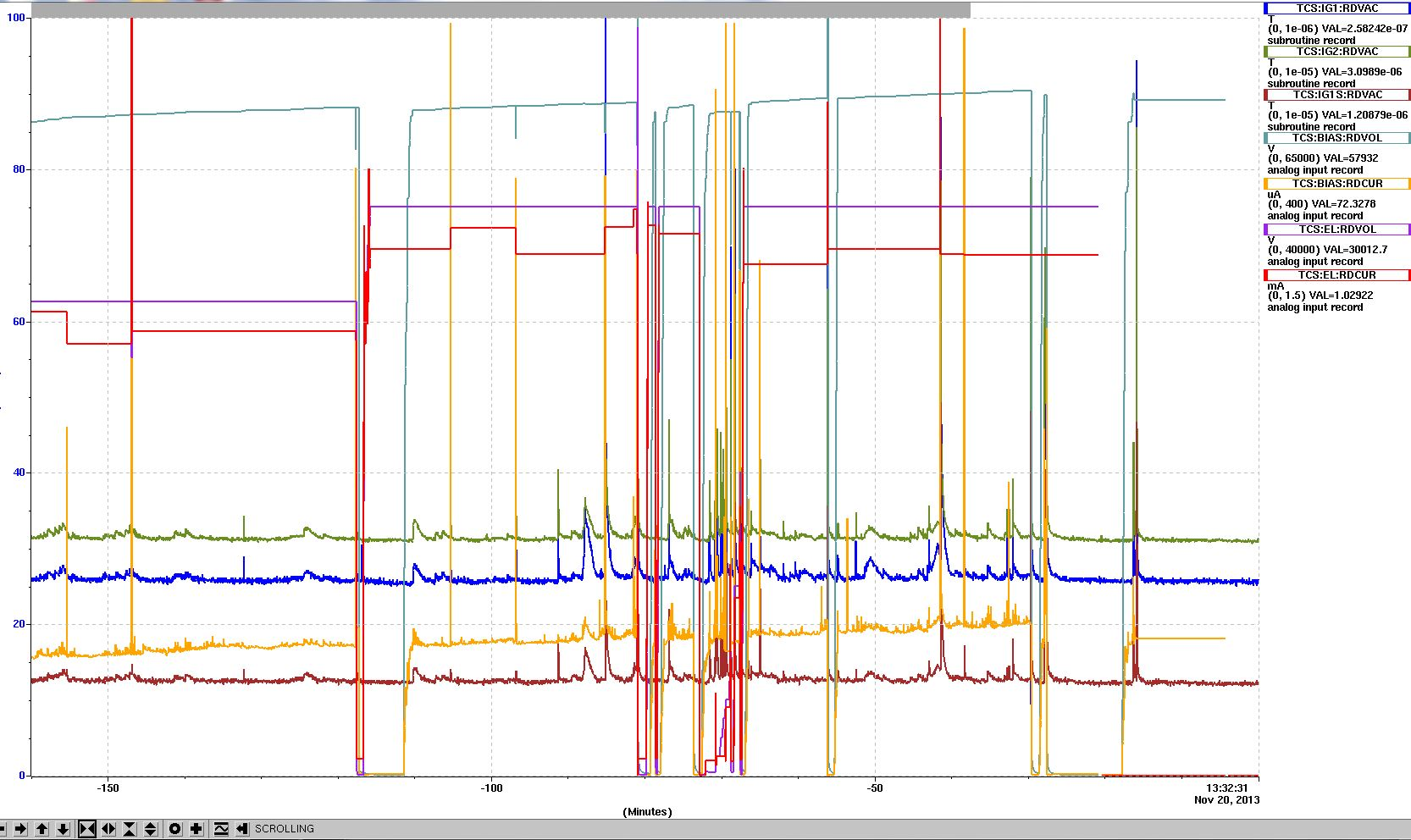The image size is (1411, 840).
Task: Click the 20 value on Y axis
Action: click(x=19, y=624)
